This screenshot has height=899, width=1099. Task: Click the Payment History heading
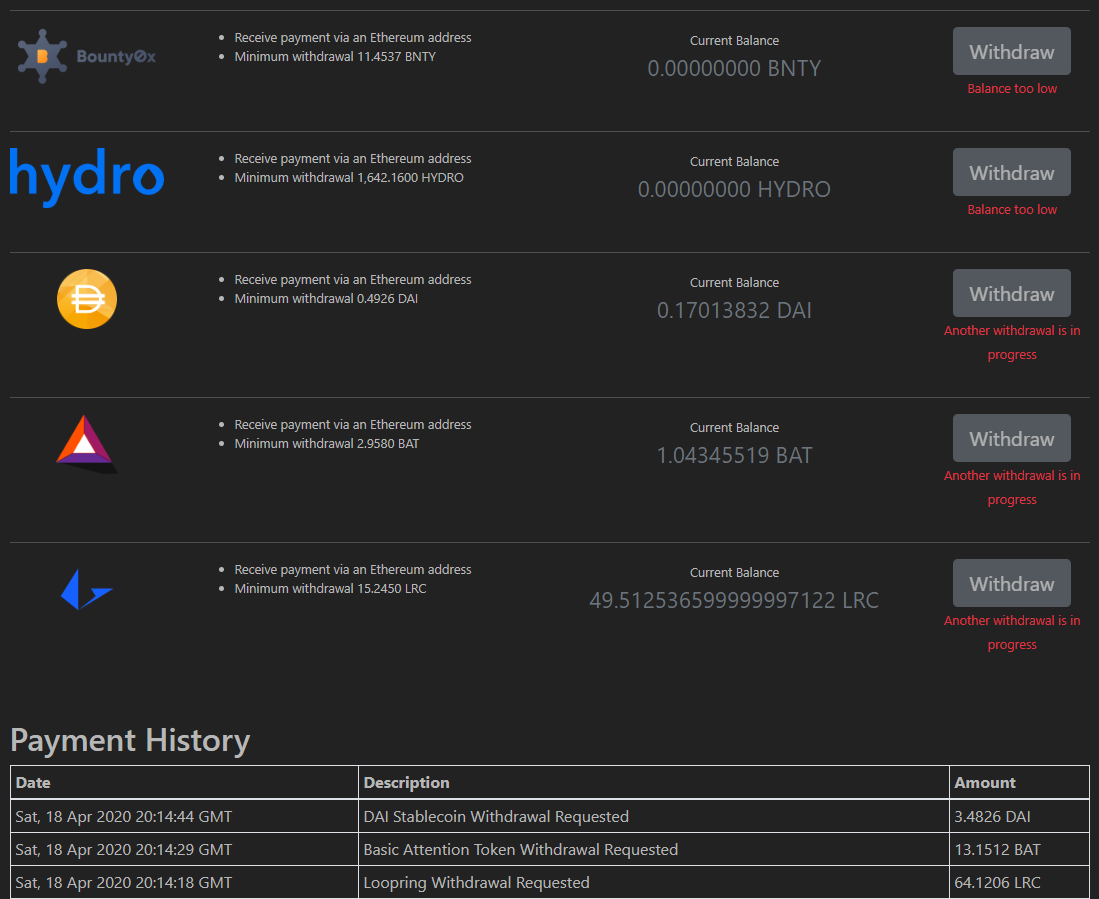coord(130,741)
